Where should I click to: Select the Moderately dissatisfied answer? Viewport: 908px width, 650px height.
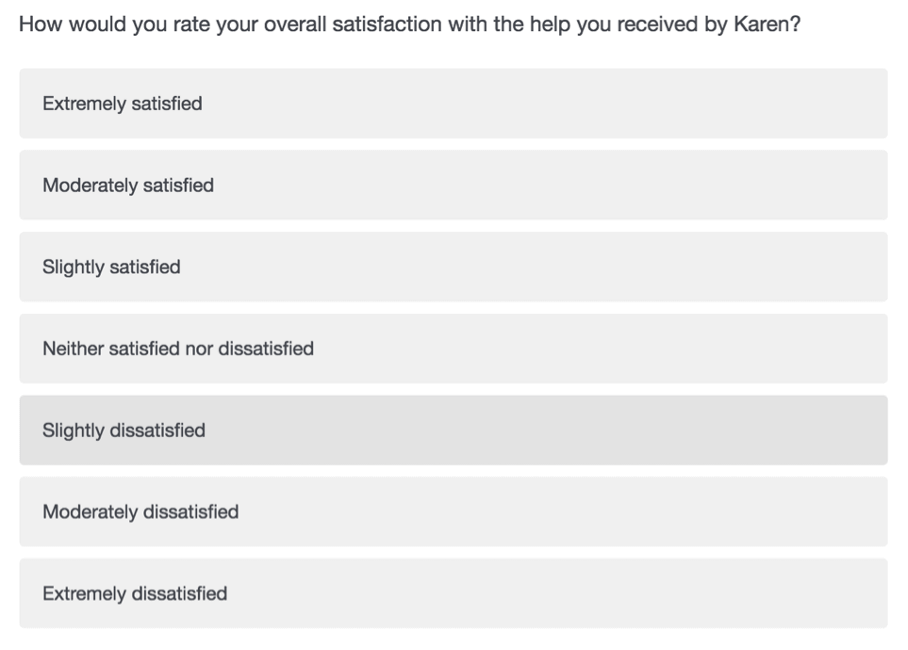point(453,512)
